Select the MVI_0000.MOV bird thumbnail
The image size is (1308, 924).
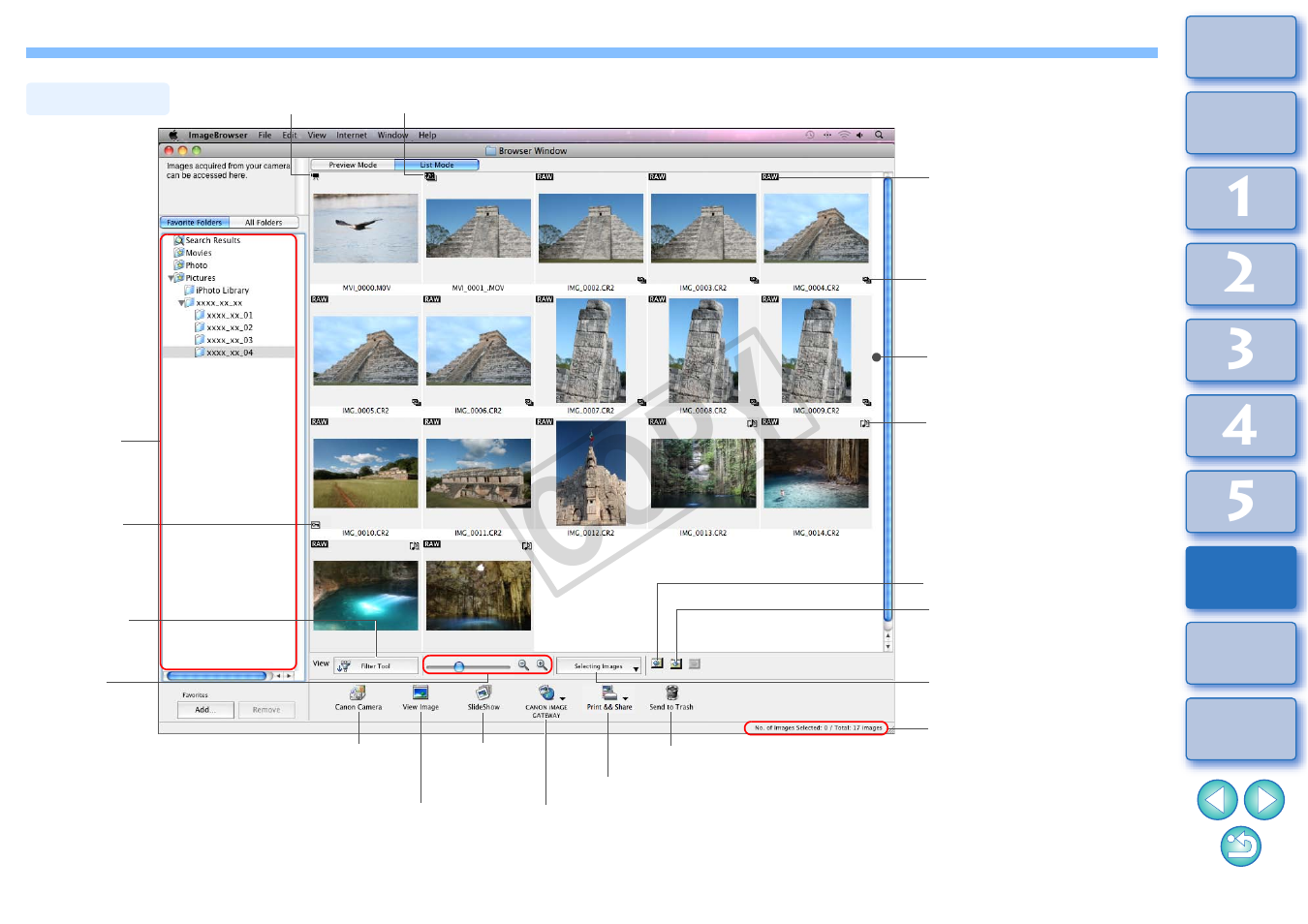365,229
